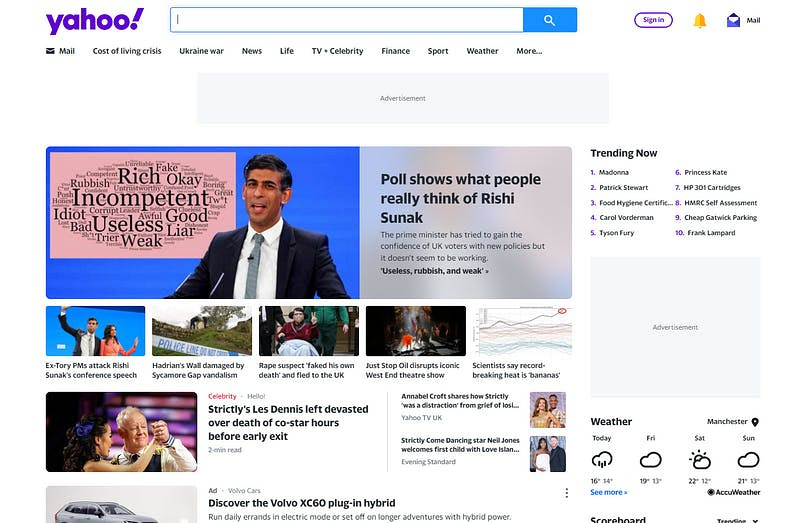This screenshot has width=800, height=523.
Task: Open Strictly's Les Dennis story headline
Action: point(288,422)
